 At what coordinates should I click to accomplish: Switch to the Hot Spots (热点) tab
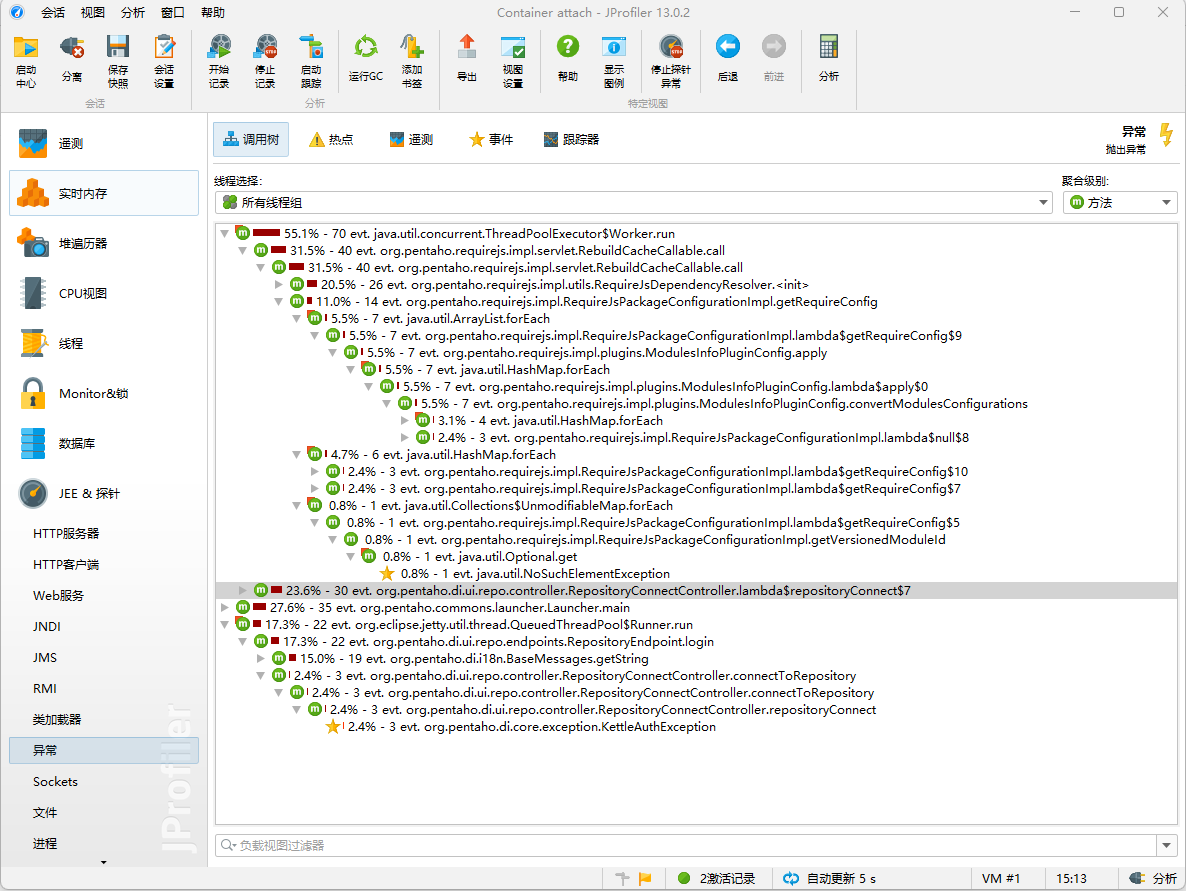point(330,140)
